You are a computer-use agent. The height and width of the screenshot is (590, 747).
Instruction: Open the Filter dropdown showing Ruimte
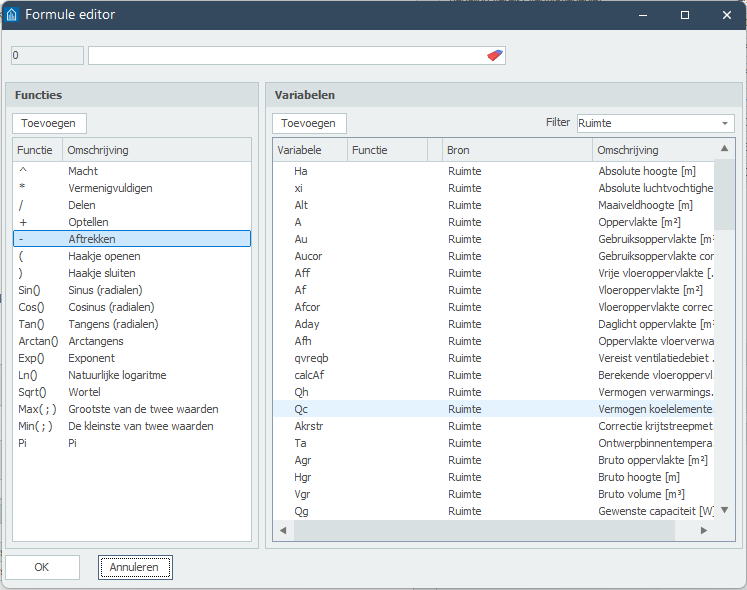coord(655,123)
